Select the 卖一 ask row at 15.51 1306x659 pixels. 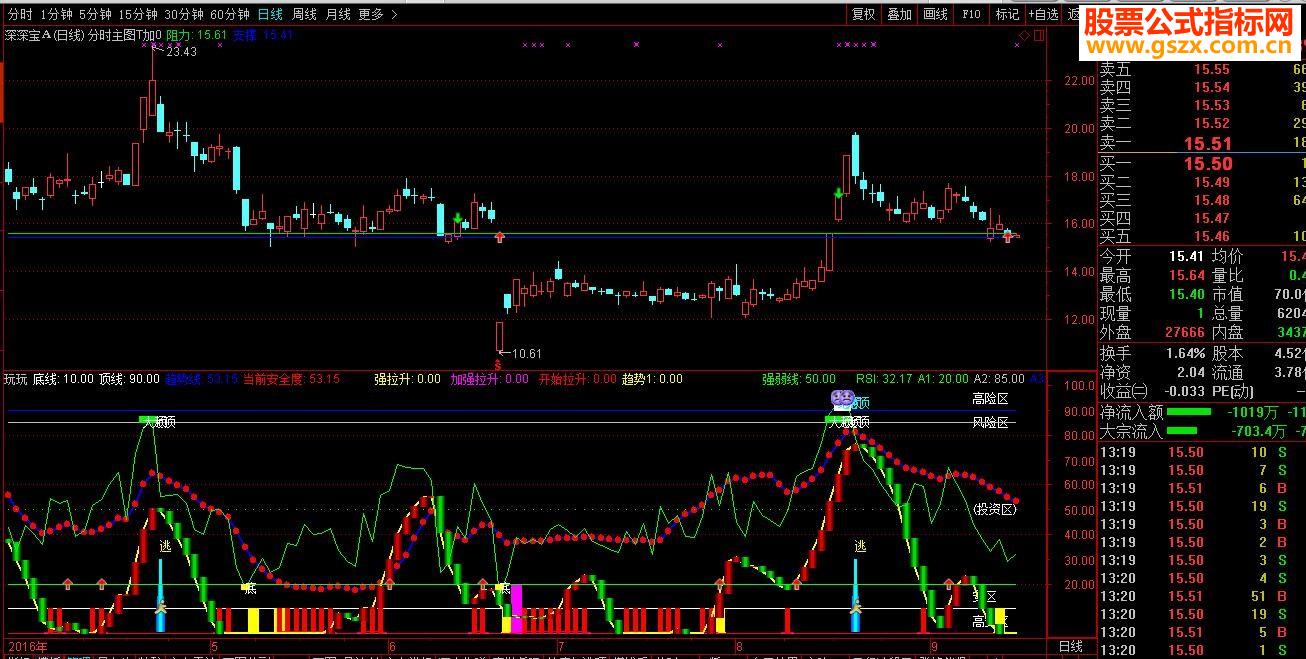tap(1202, 143)
